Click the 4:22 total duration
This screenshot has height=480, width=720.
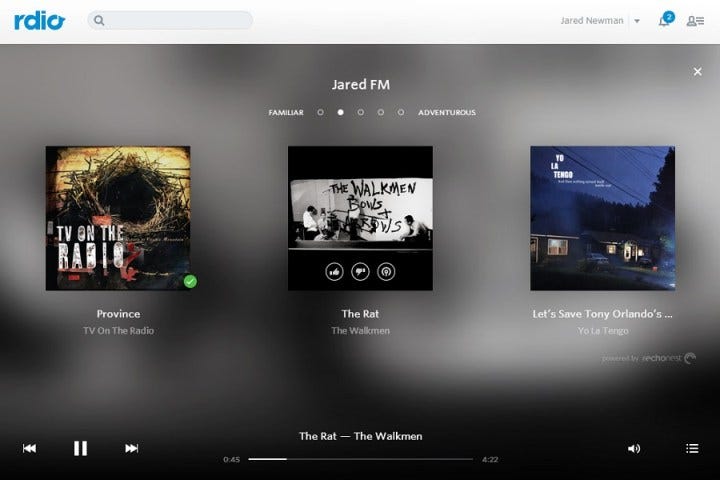(x=490, y=459)
